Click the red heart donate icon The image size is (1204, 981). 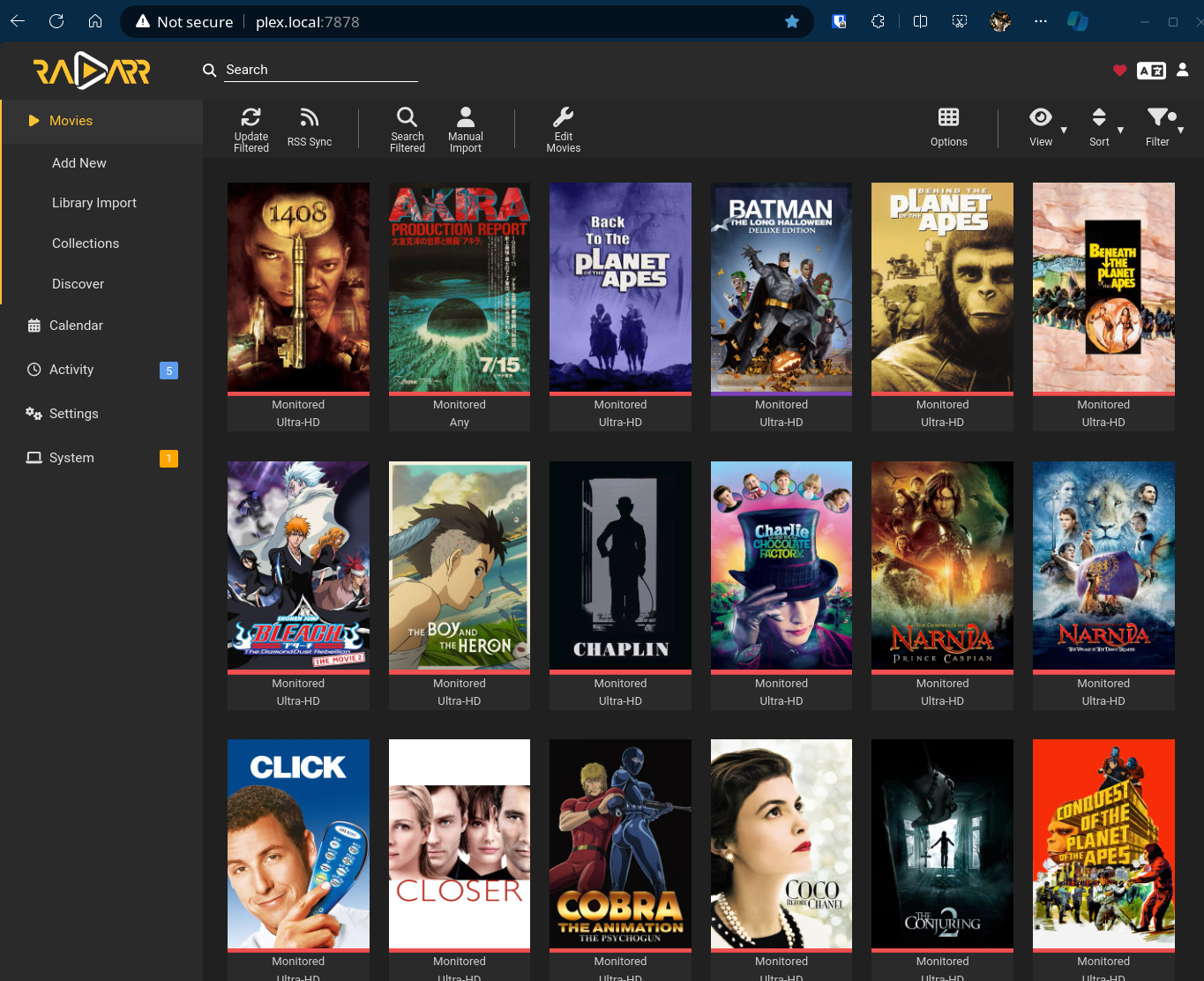point(1119,71)
